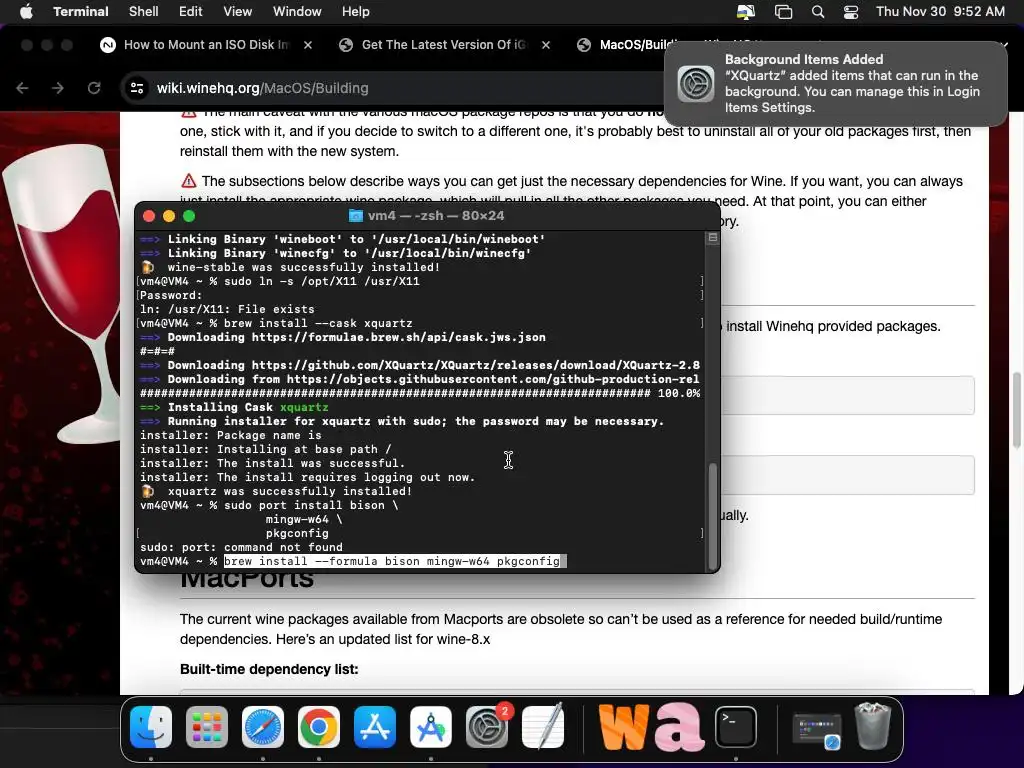Screen dimensions: 1024x768
Task: Click the MacPorts heading on the wiki page
Action: [247, 579]
